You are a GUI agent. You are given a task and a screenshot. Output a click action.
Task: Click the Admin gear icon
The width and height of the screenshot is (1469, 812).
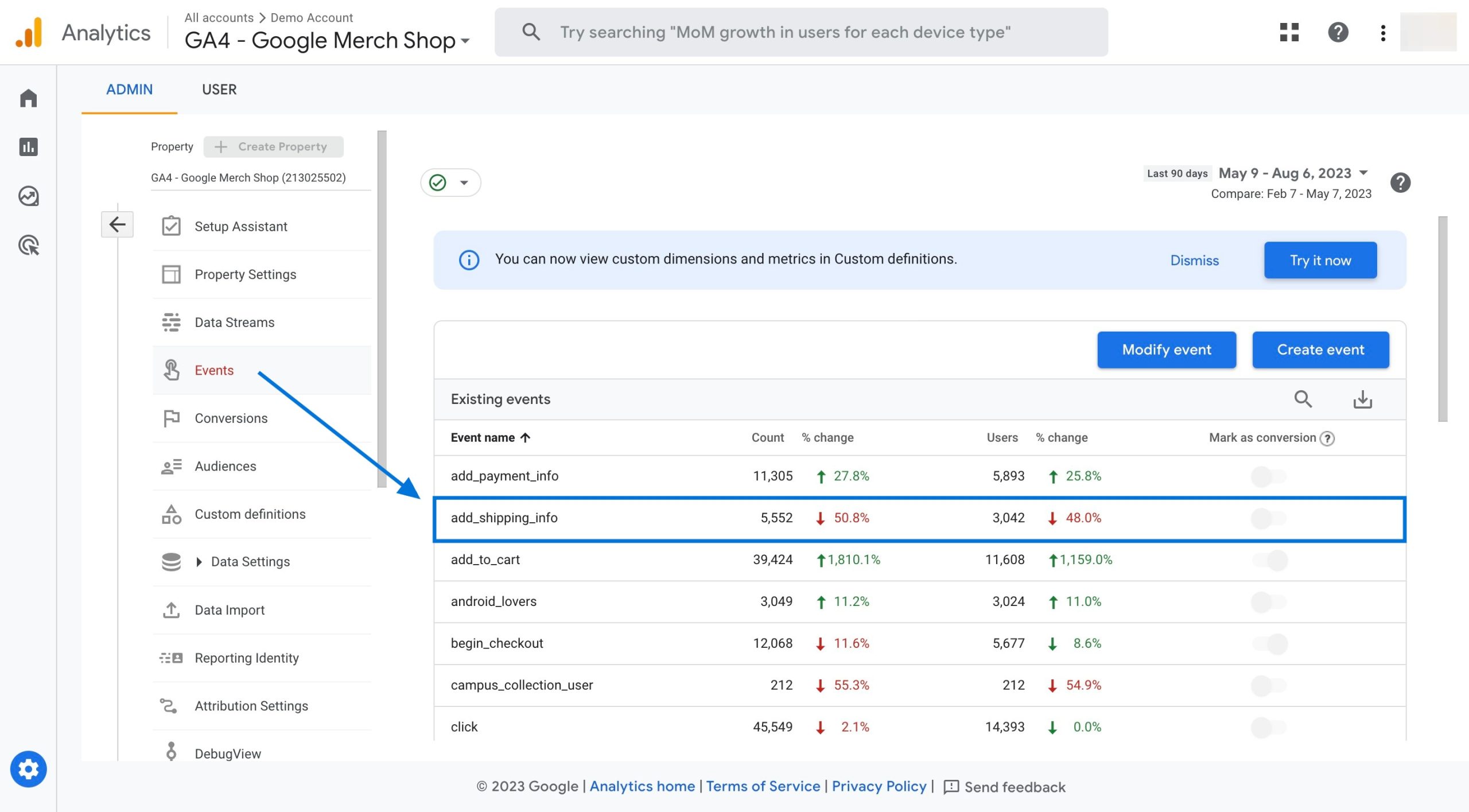[28, 769]
